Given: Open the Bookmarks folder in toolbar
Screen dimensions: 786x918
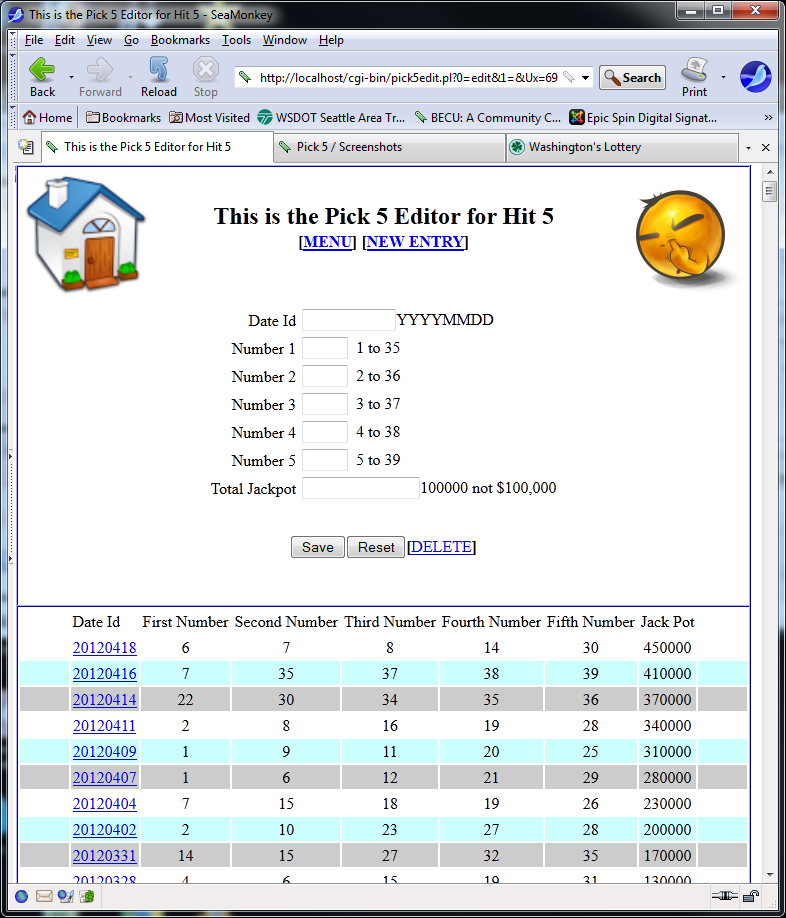Looking at the screenshot, I should click(123, 118).
